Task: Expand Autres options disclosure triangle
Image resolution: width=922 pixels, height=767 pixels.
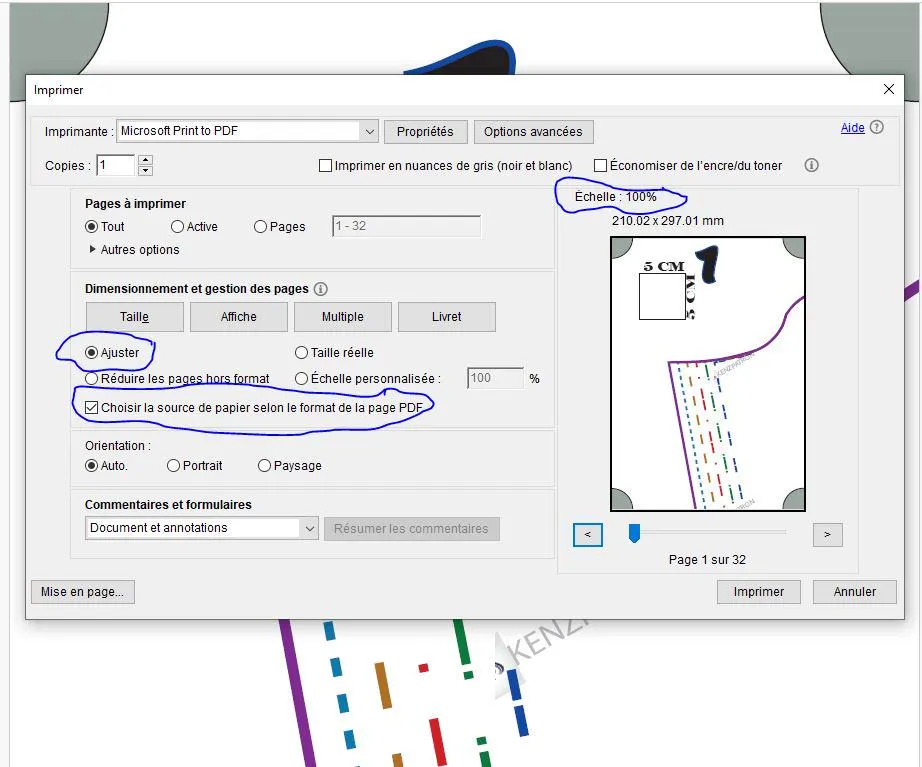Action: [92, 249]
